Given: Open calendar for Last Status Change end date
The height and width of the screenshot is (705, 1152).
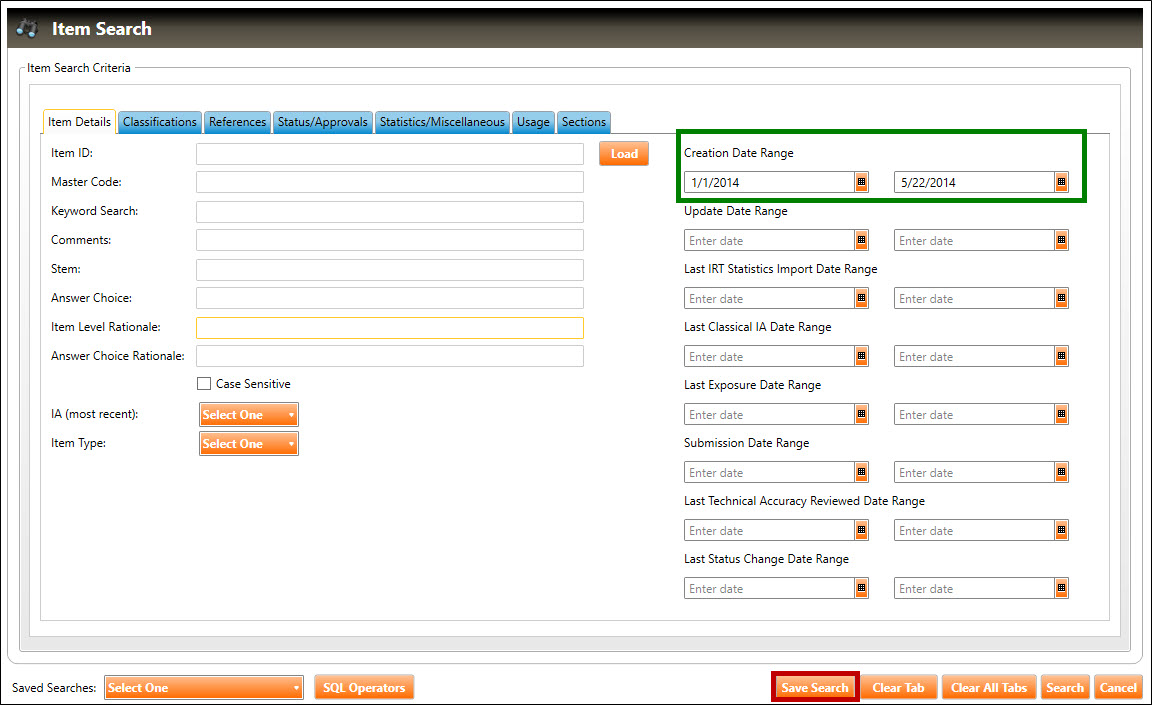Looking at the screenshot, I should click(x=1061, y=589).
